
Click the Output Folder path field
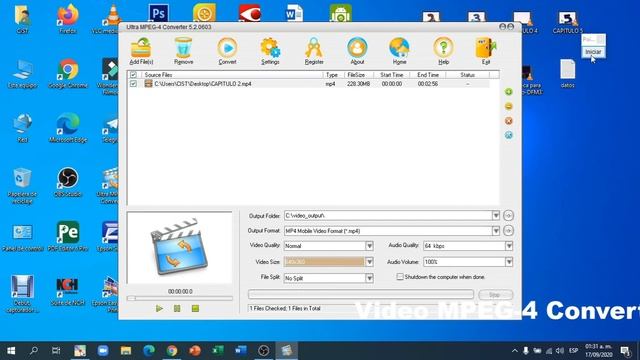pyautogui.click(x=388, y=216)
